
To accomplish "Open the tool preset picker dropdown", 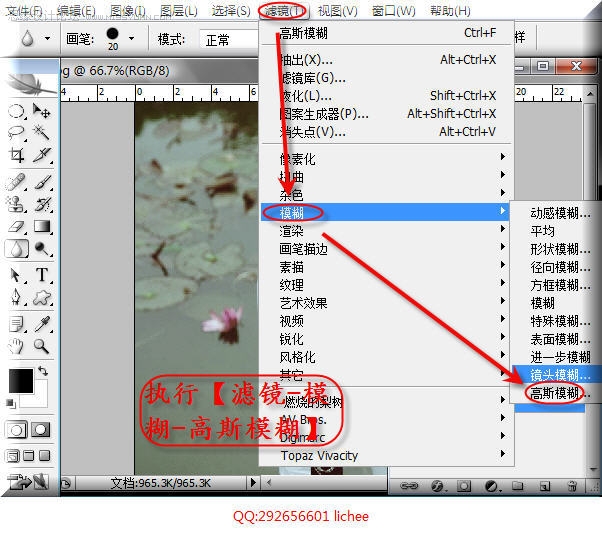I will point(47,38).
